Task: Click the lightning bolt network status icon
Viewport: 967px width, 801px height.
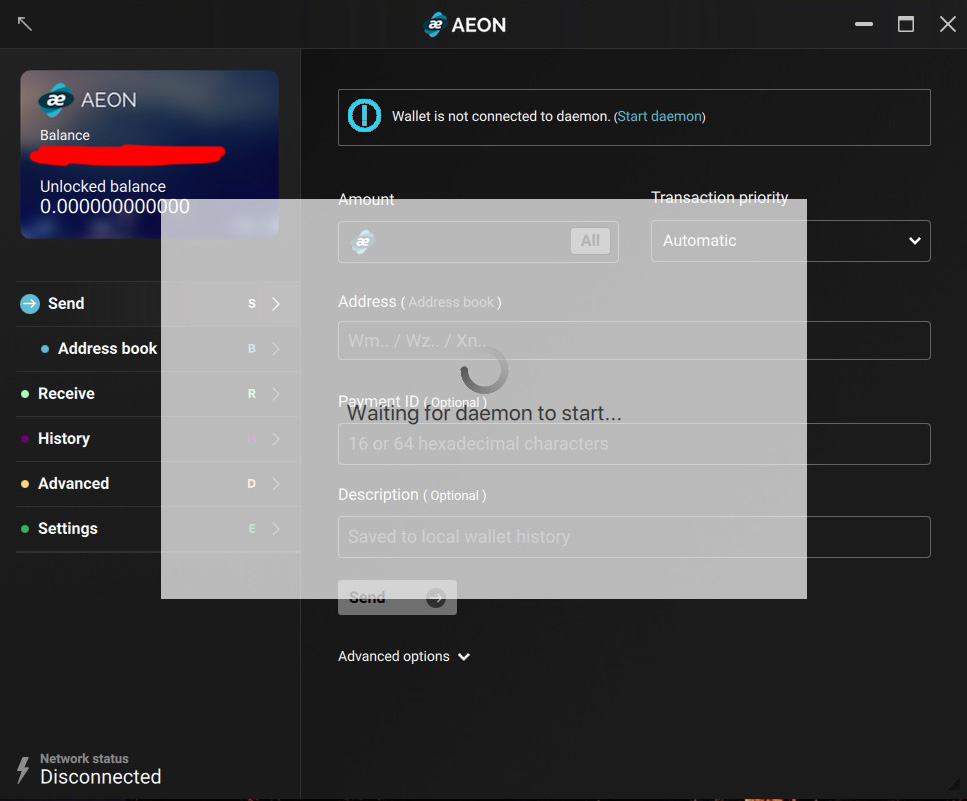Action: click(23, 770)
